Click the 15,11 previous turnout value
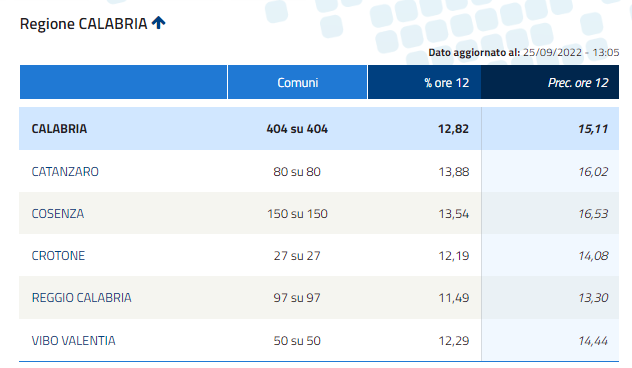The image size is (632, 368). (x=593, y=129)
